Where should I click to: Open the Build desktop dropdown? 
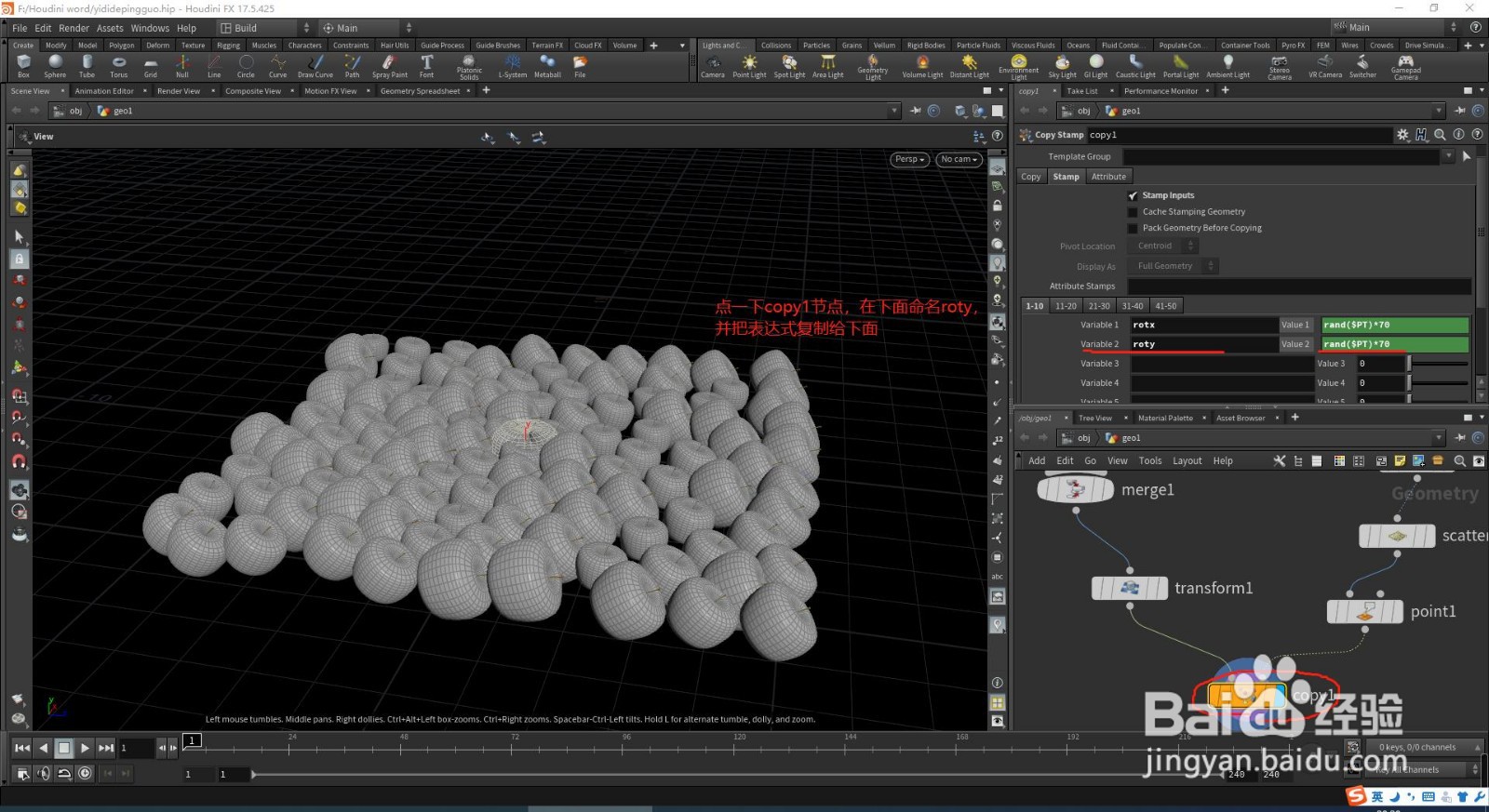point(264,28)
